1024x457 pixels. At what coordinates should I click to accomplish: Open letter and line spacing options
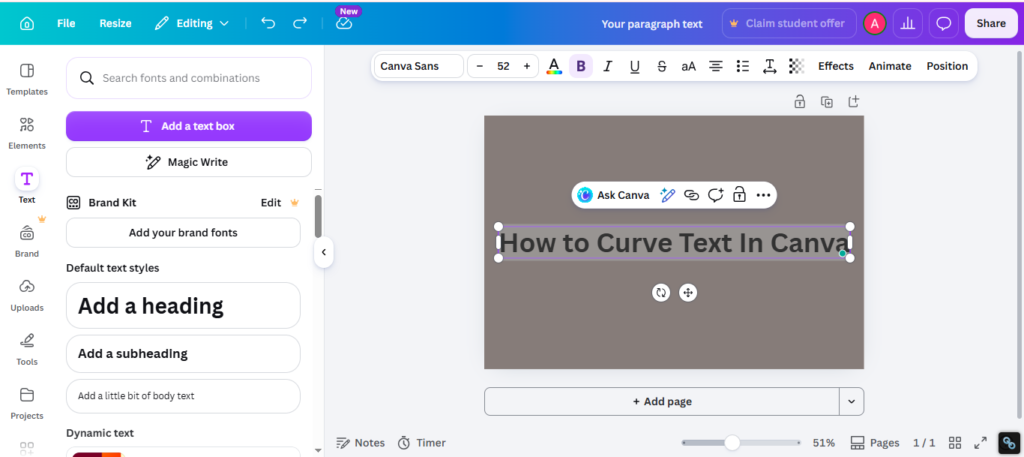click(x=769, y=66)
